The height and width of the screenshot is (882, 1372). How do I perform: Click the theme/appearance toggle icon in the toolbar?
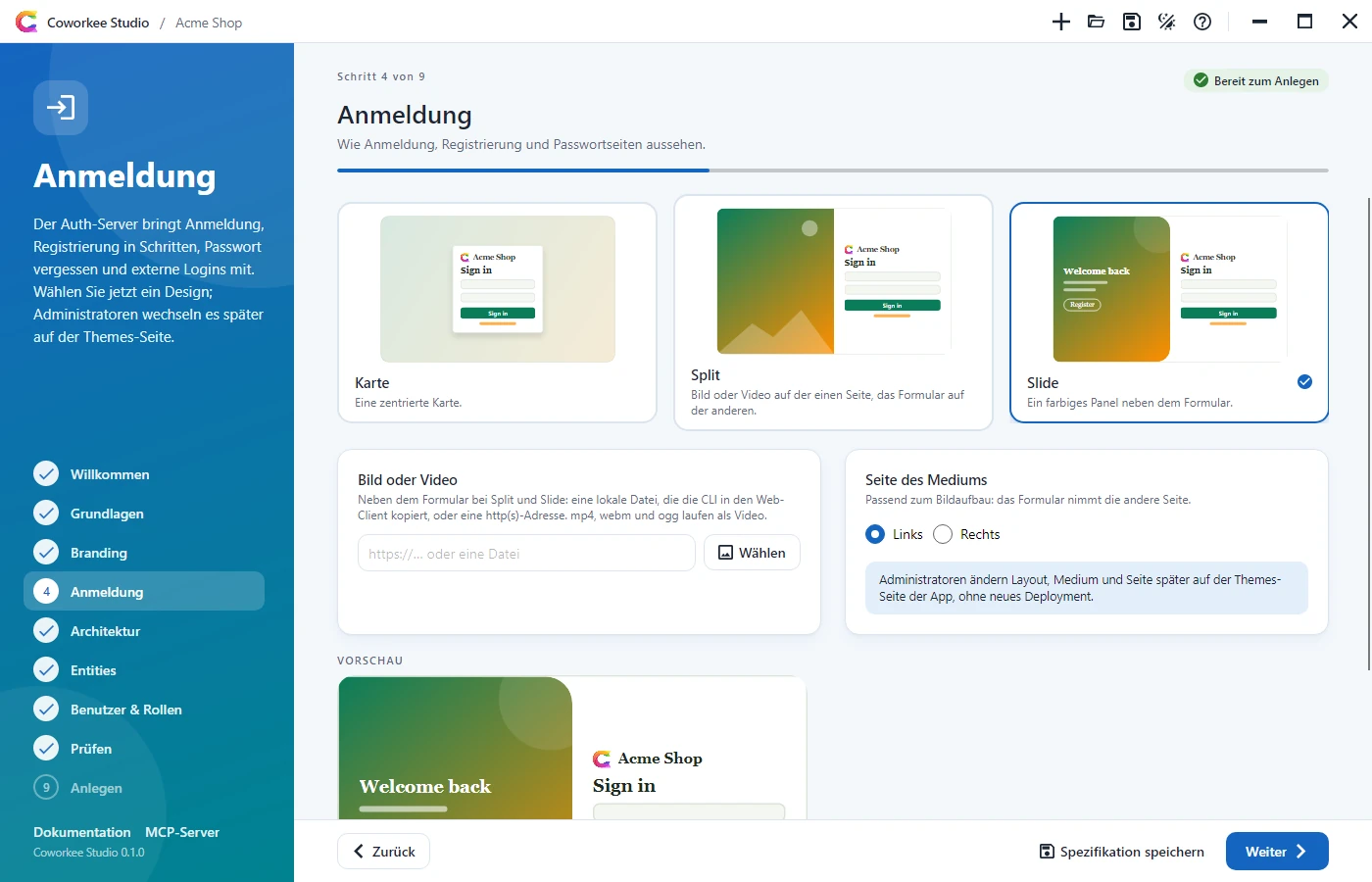[1167, 22]
